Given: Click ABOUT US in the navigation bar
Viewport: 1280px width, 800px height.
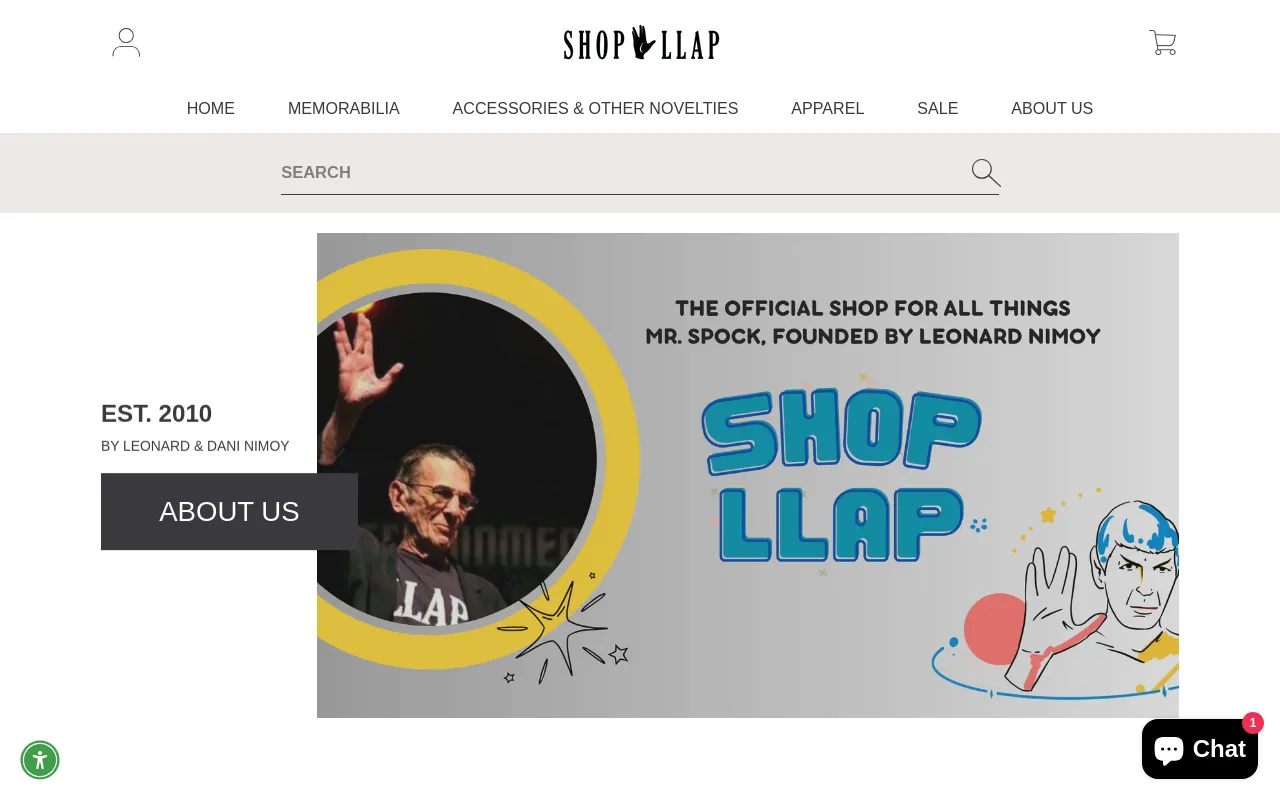Looking at the screenshot, I should 1052,108.
